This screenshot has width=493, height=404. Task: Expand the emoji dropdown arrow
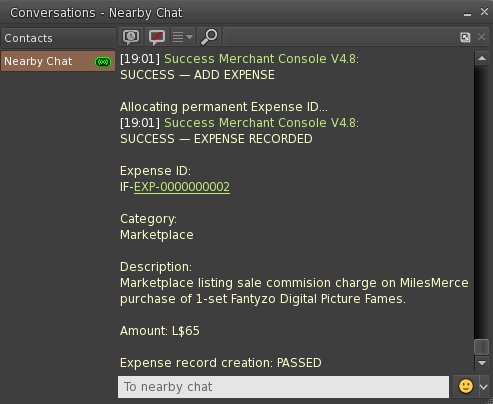[x=484, y=387]
